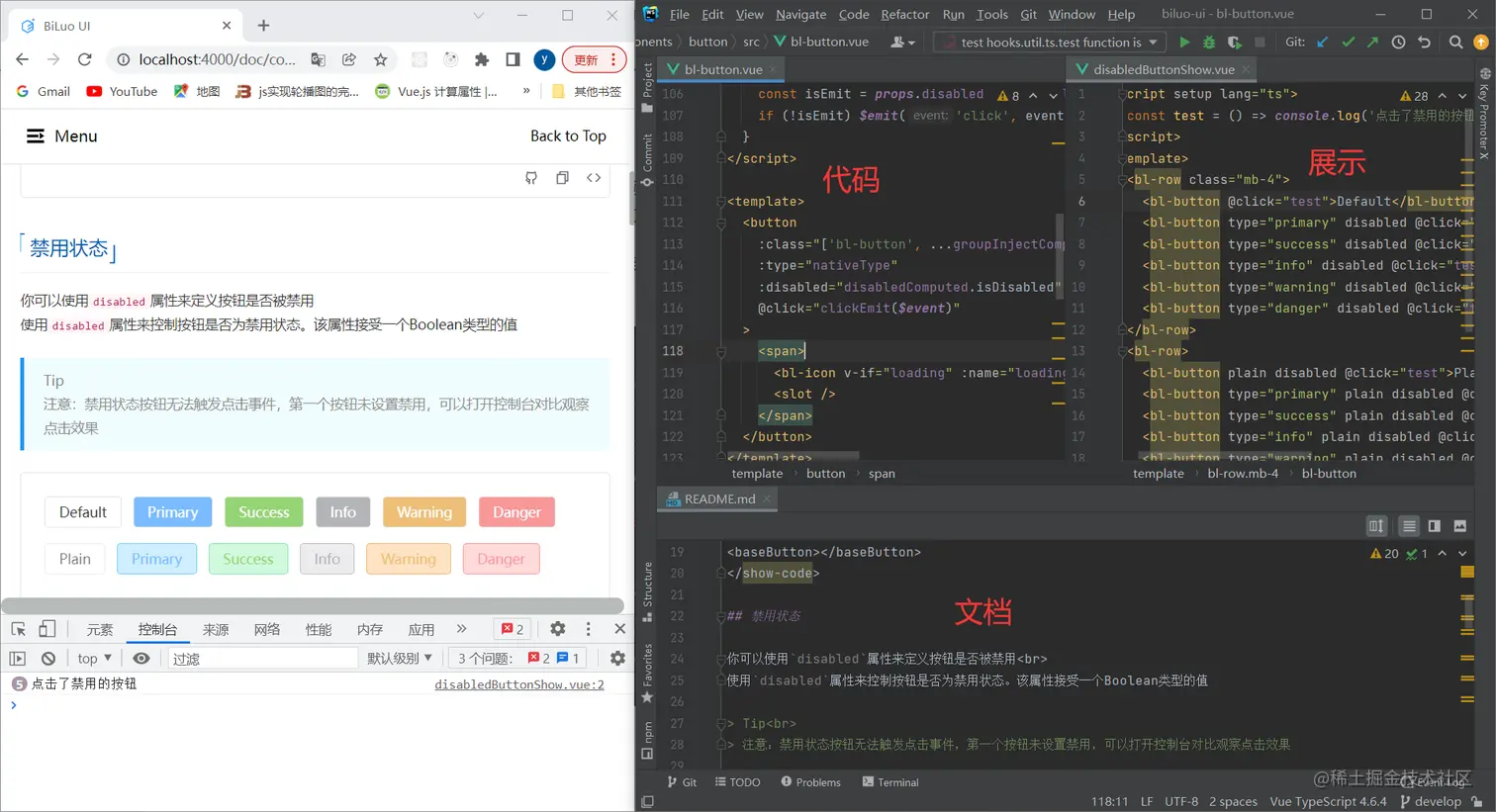This screenshot has height=812, width=1496.
Task: Click orange Warning solid button
Action: point(424,512)
